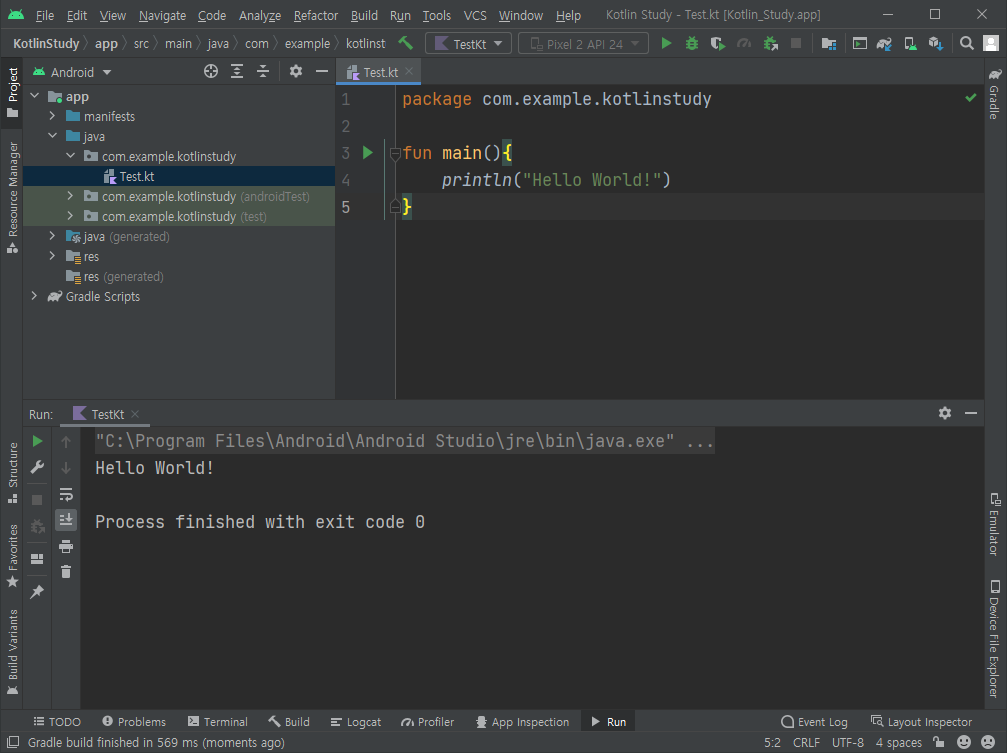Viewport: 1007px width, 753px height.
Task: Run the TestKt configuration from main toolbar
Action: pos(666,43)
